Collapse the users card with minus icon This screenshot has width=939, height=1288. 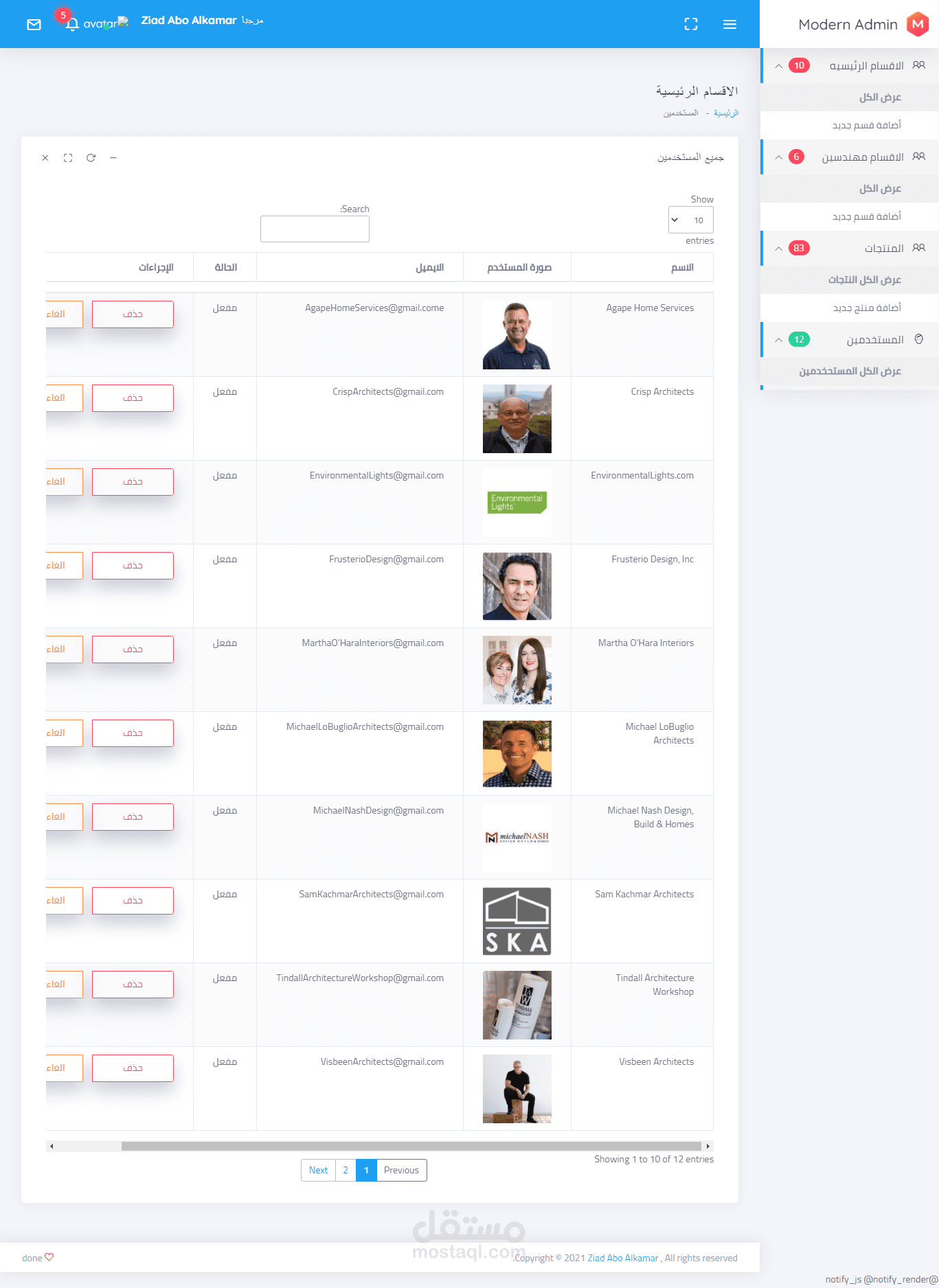tap(113, 158)
